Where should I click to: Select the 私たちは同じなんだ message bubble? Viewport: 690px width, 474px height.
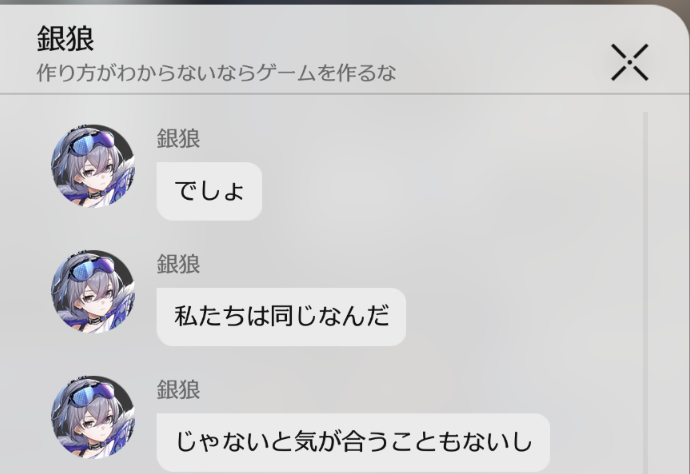[281, 316]
